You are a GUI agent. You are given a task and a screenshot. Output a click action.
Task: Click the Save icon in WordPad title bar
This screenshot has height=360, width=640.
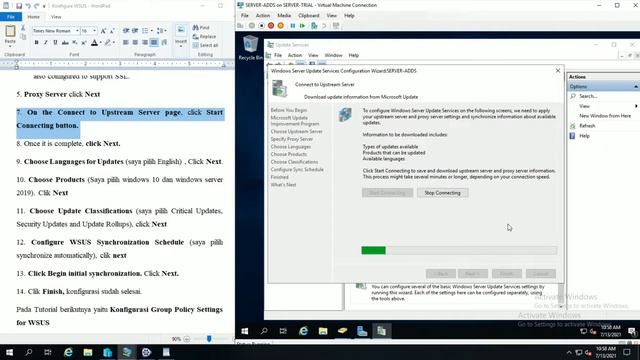19,6
